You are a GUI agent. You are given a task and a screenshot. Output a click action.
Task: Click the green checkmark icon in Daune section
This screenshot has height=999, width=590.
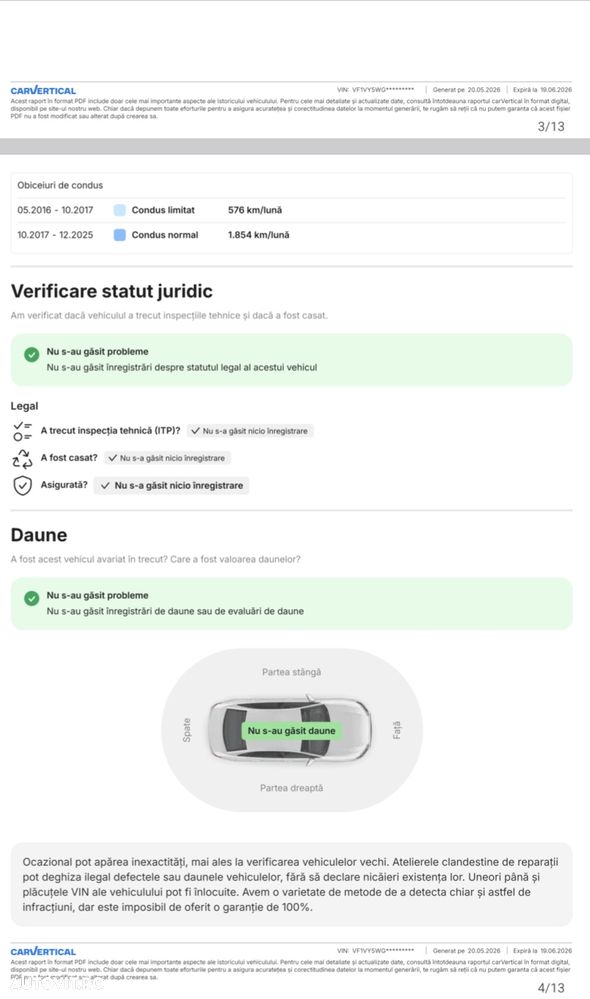31,598
